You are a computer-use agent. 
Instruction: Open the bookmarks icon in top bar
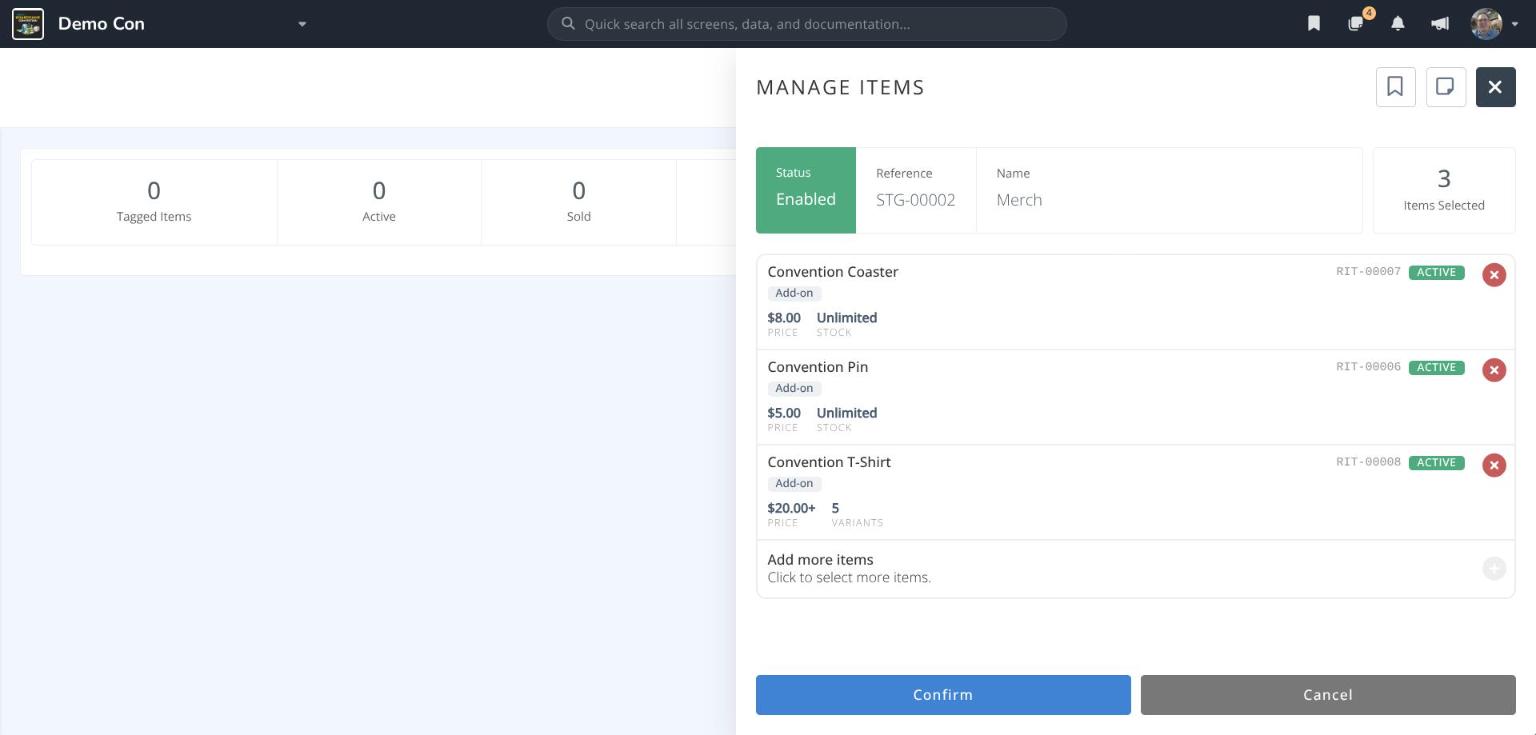click(1314, 24)
